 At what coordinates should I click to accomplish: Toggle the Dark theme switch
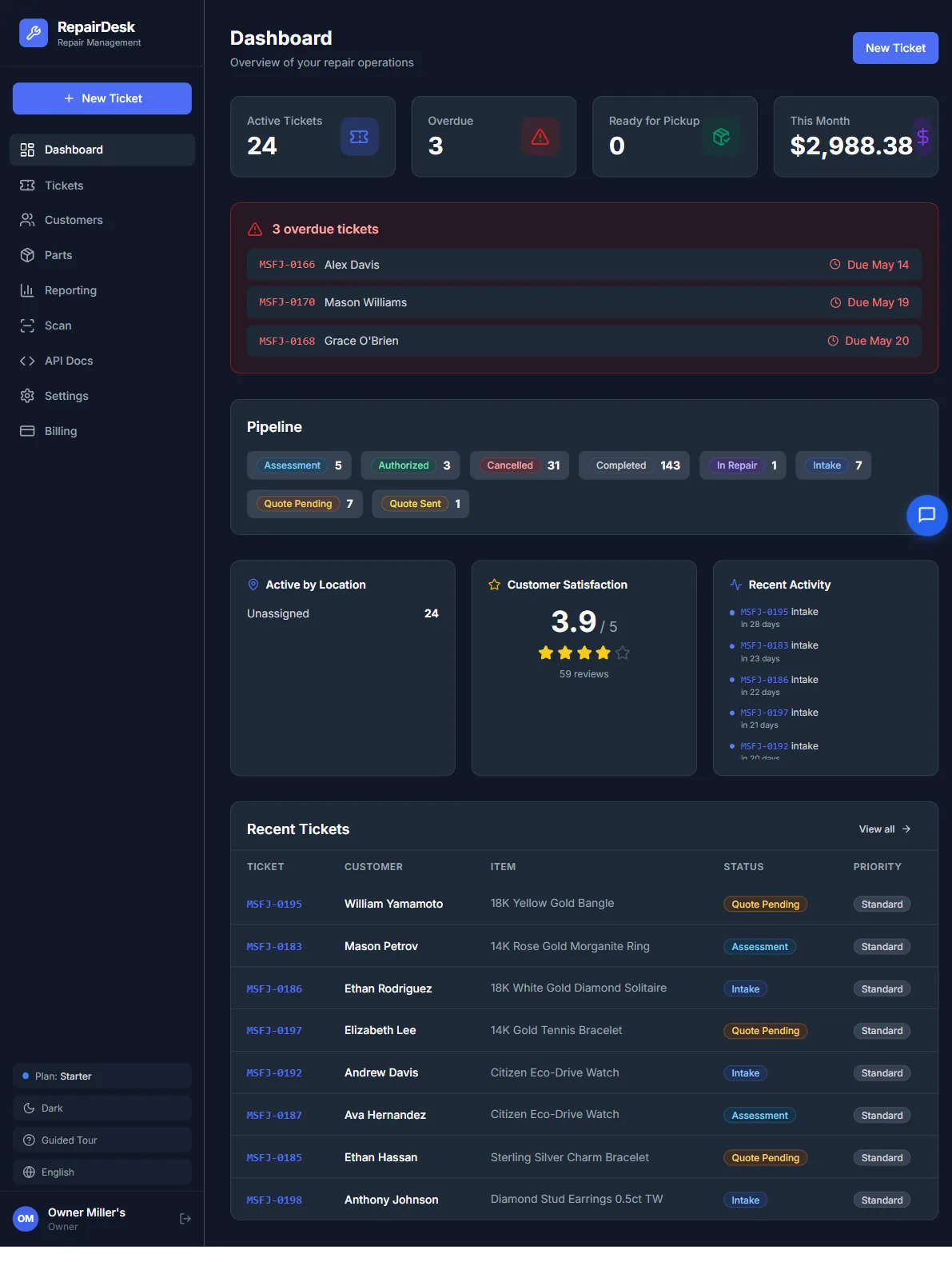point(102,1108)
